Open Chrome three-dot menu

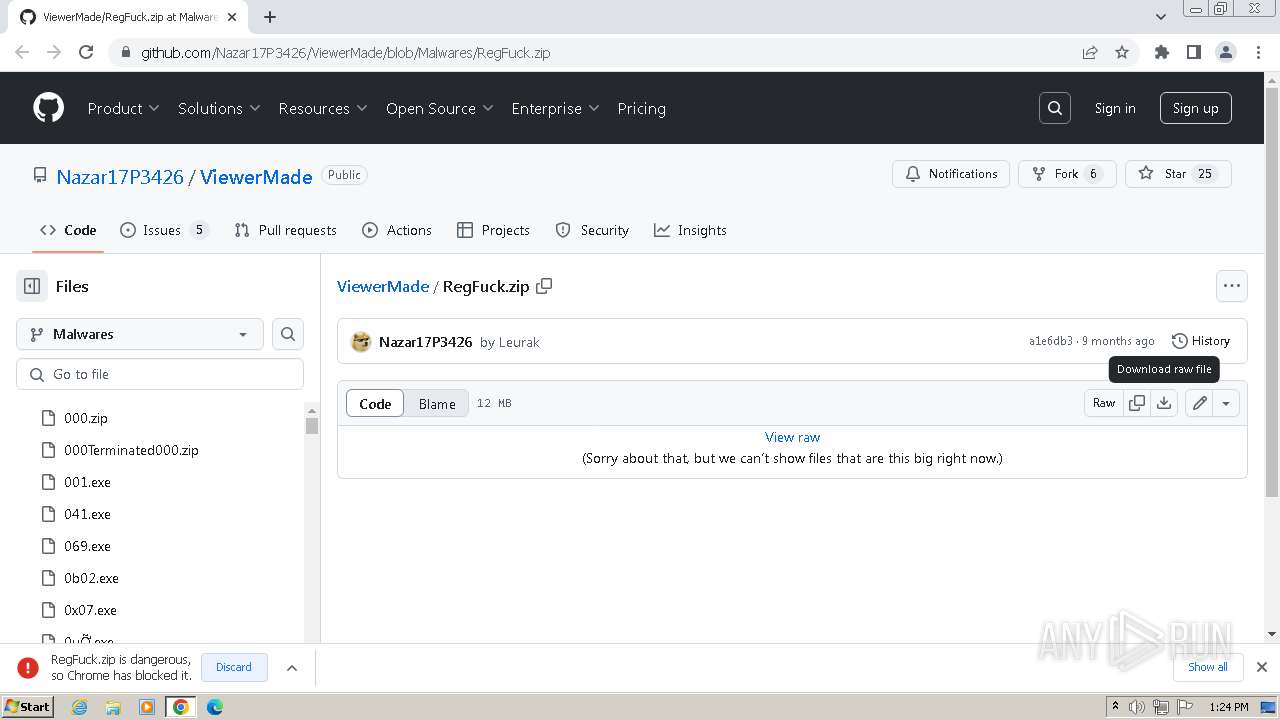1258,52
